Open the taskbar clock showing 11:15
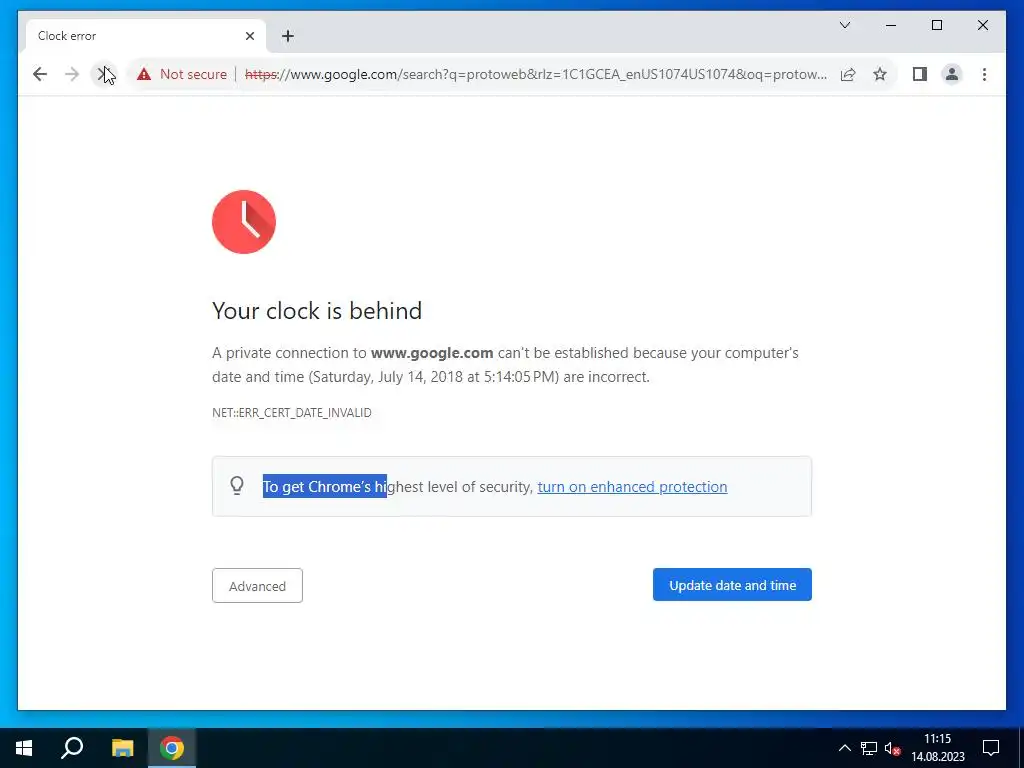1024x768 pixels. (x=938, y=748)
